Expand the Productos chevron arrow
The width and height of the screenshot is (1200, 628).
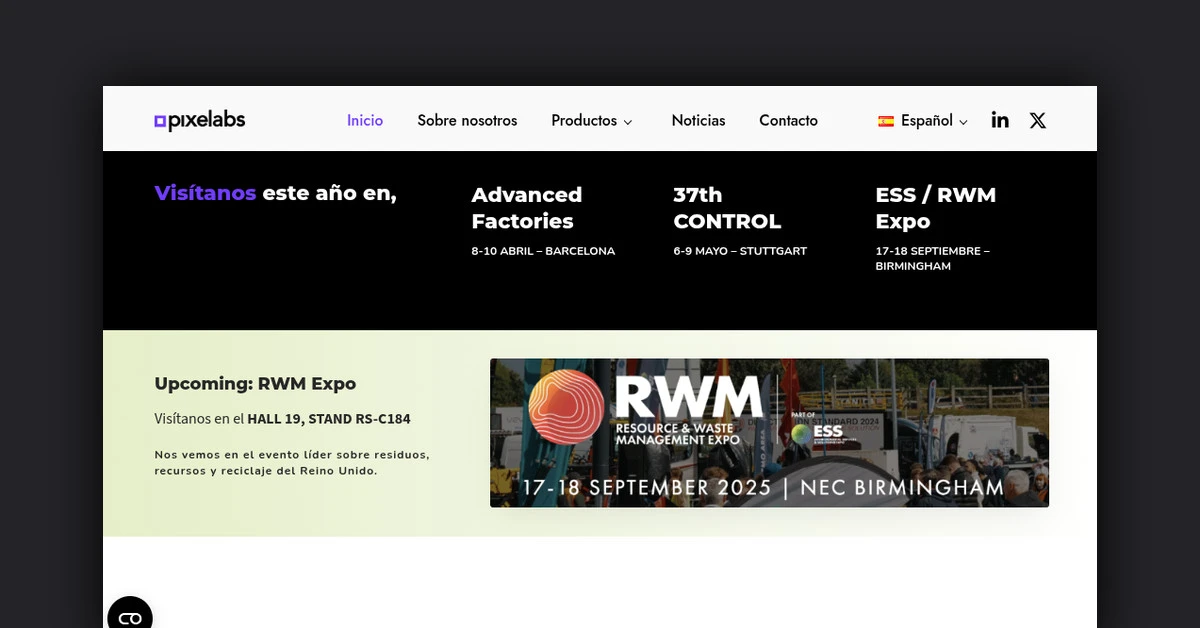628,122
